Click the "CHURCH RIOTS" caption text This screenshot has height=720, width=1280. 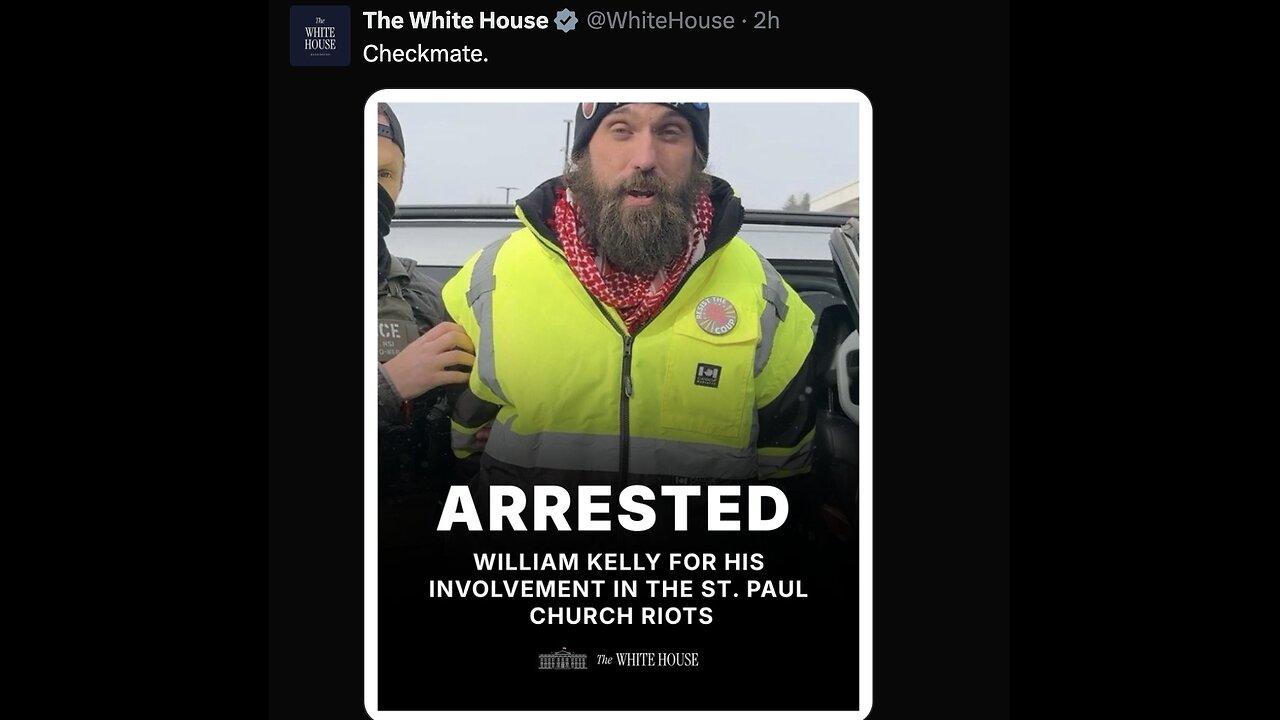click(x=621, y=616)
